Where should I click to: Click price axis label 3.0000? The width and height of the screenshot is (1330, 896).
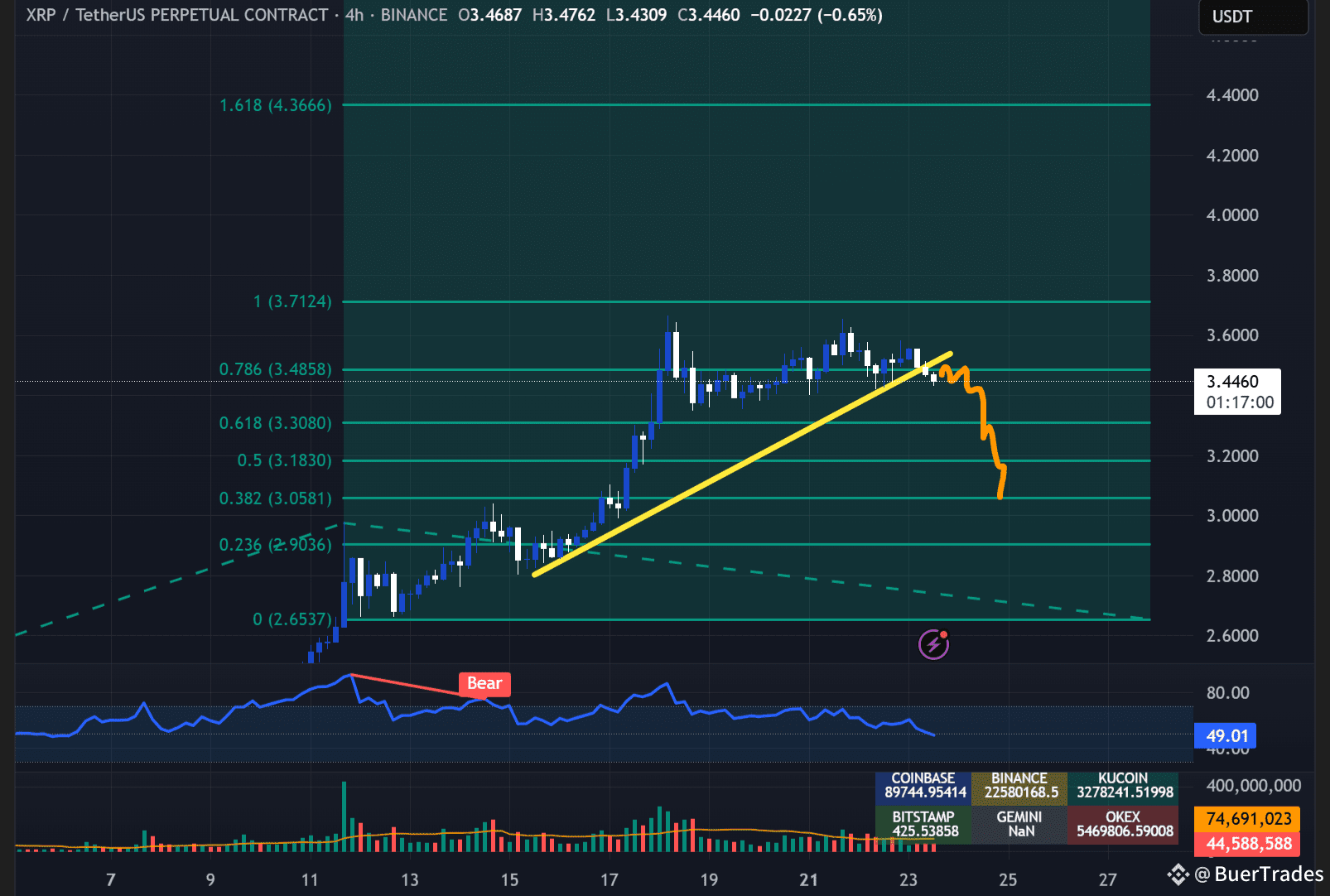1232,516
